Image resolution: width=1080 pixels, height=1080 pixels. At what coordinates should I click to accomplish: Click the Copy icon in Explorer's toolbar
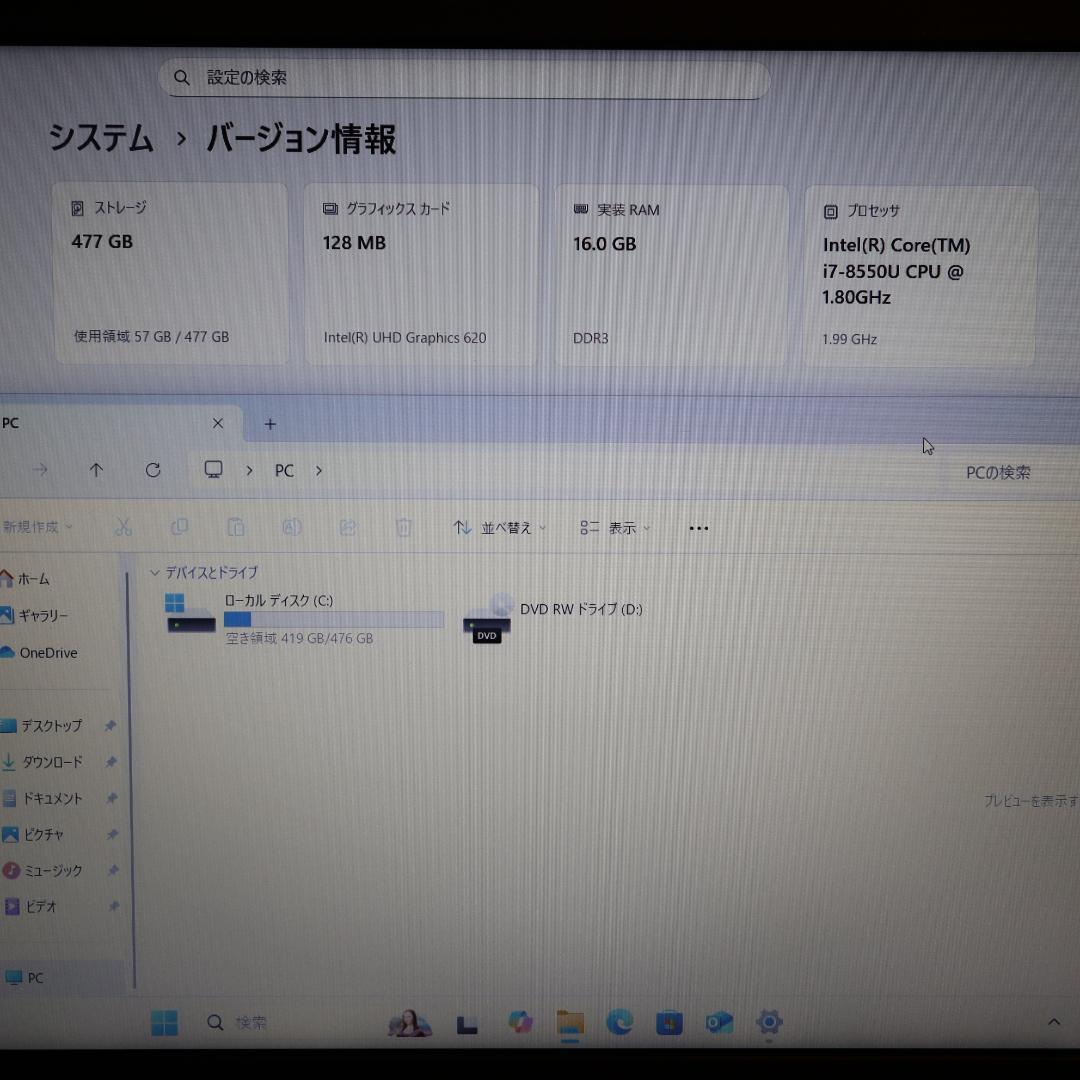coord(180,527)
